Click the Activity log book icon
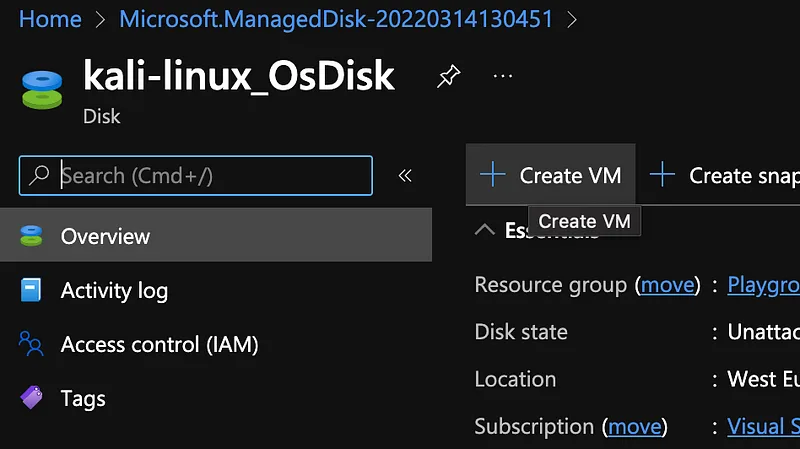 [31, 290]
